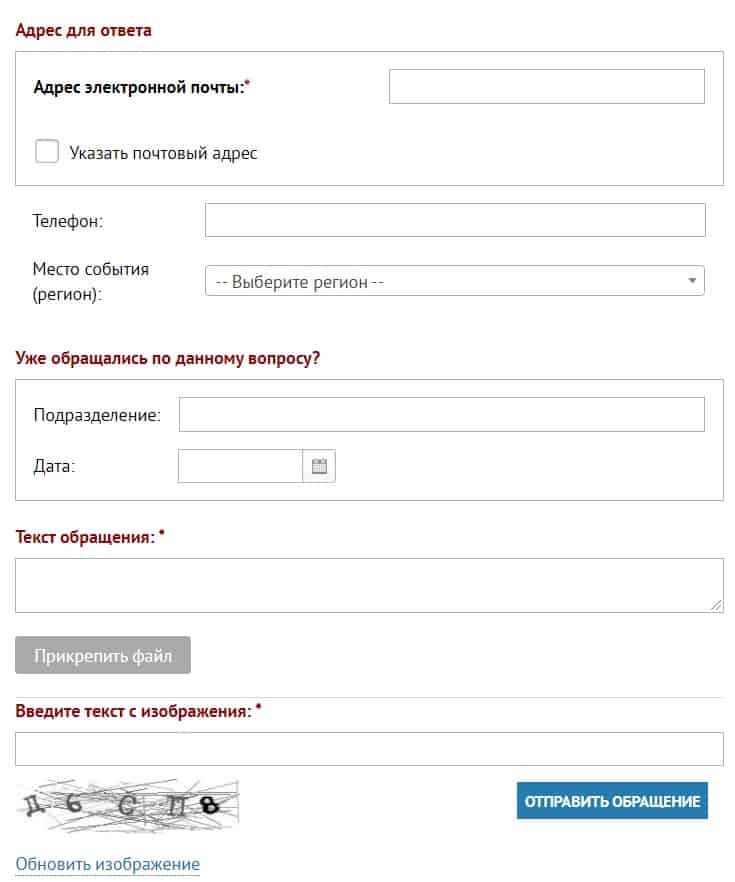The height and width of the screenshot is (882, 735).
Task: Select the "Подразделение" text field
Action: click(441, 414)
